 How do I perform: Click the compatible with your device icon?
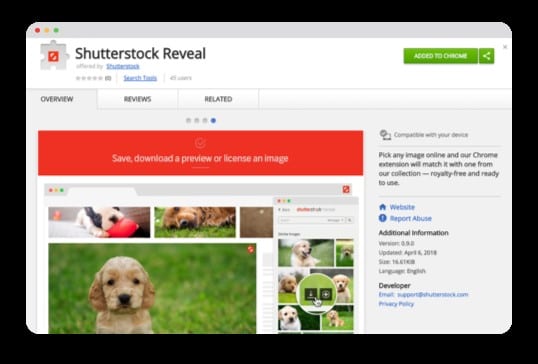coord(385,135)
